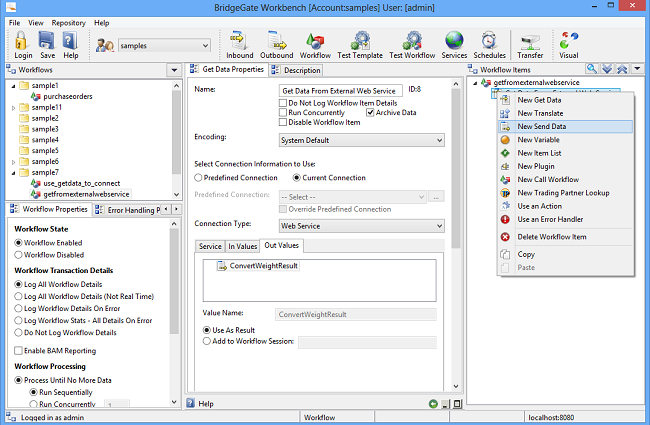This screenshot has width=650, height=425.
Task: Open the Schedules clock icon
Action: pyautogui.click(x=488, y=44)
